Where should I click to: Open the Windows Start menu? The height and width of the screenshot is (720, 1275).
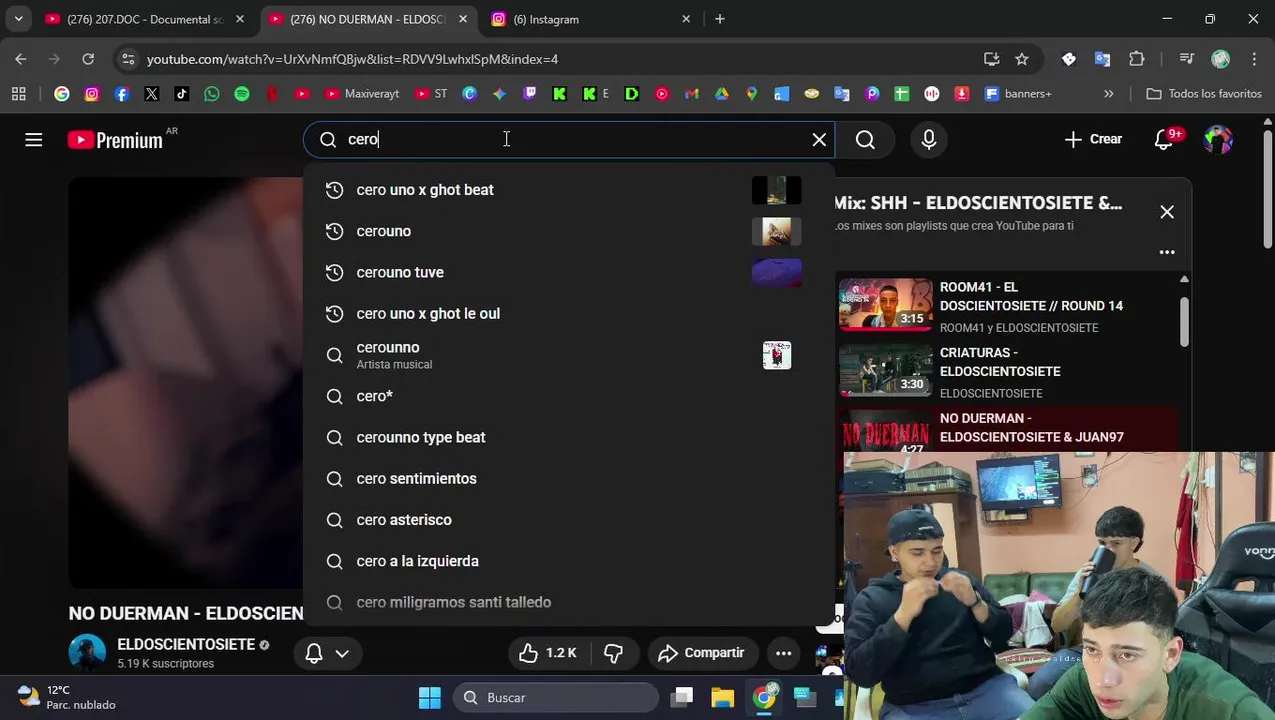click(430, 697)
